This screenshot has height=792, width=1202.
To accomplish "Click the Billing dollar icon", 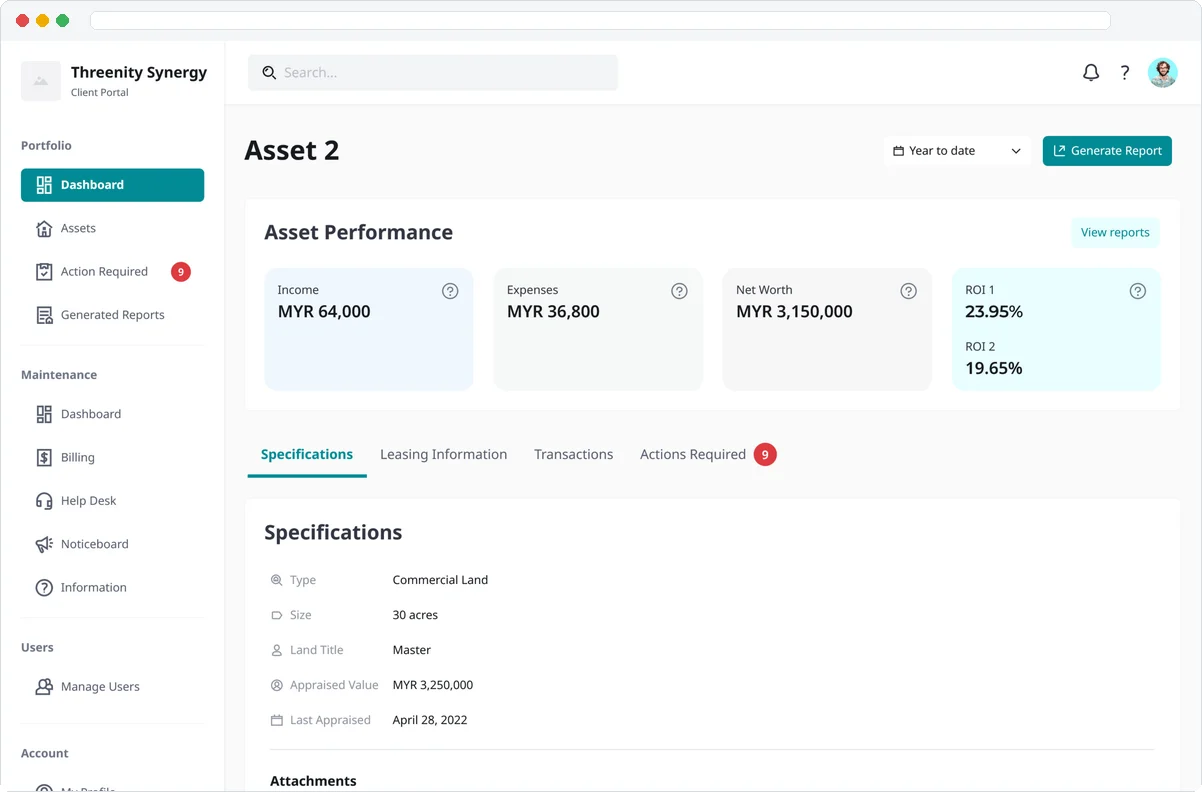I will (x=44, y=458).
